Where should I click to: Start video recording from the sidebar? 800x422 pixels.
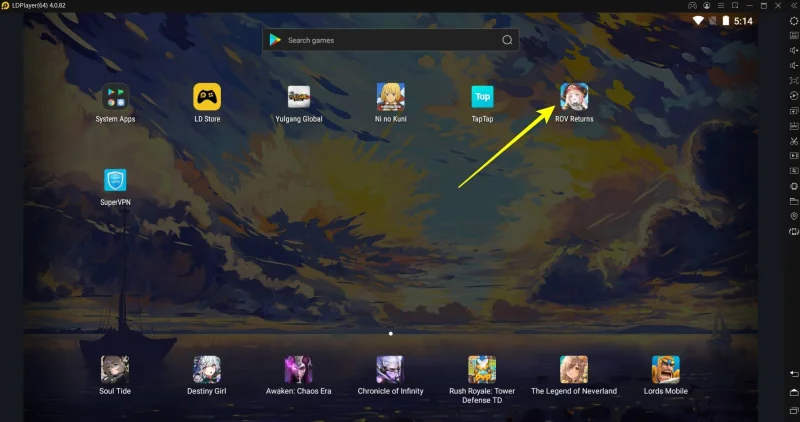[x=794, y=156]
